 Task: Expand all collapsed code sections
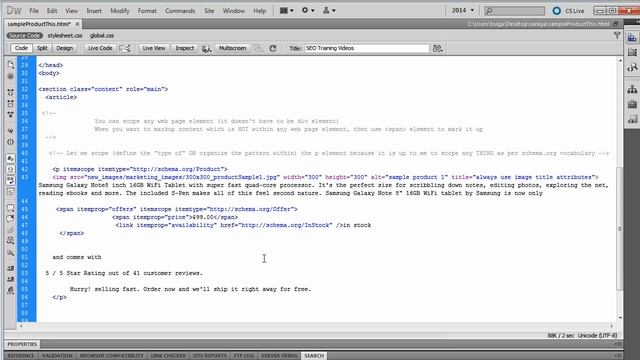11,115
